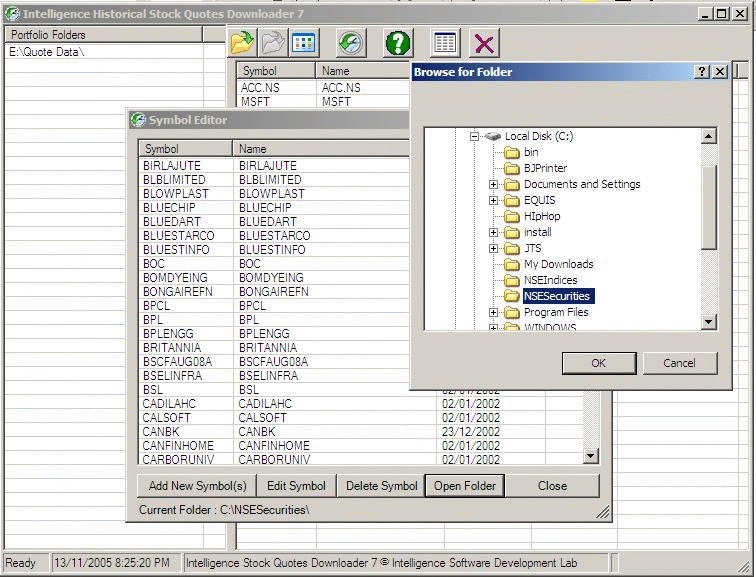The height and width of the screenshot is (577, 756).
Task: Expand the Program Files folder node
Action: pyautogui.click(x=494, y=312)
